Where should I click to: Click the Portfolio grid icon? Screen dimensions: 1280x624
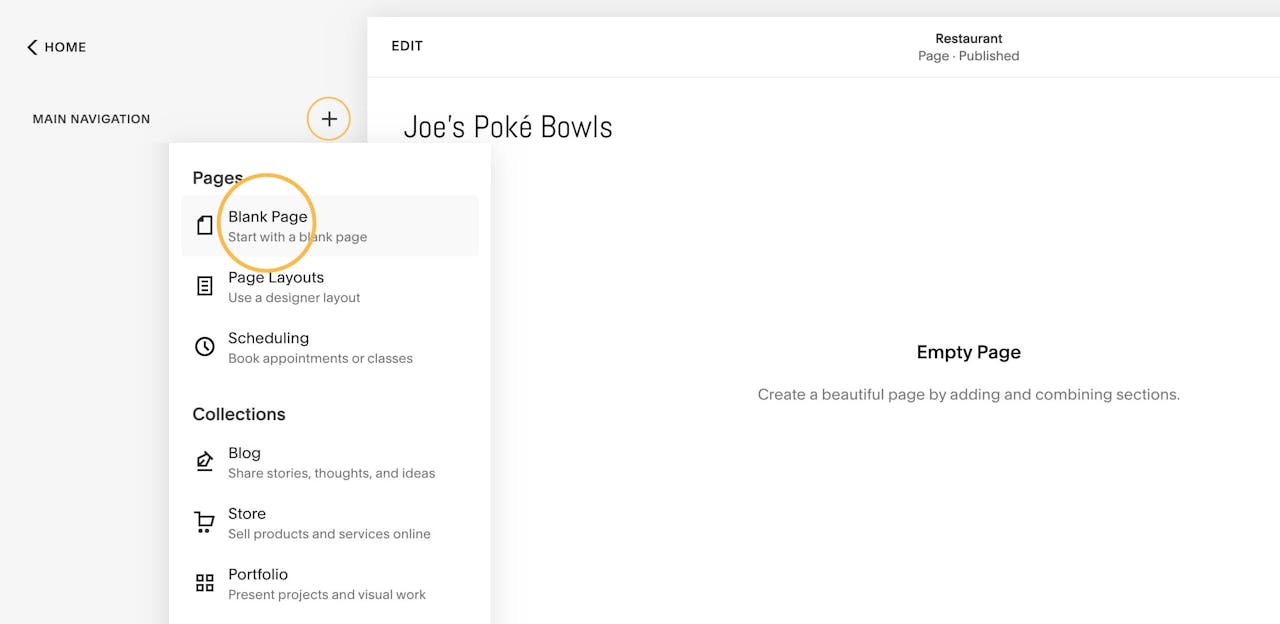point(205,583)
